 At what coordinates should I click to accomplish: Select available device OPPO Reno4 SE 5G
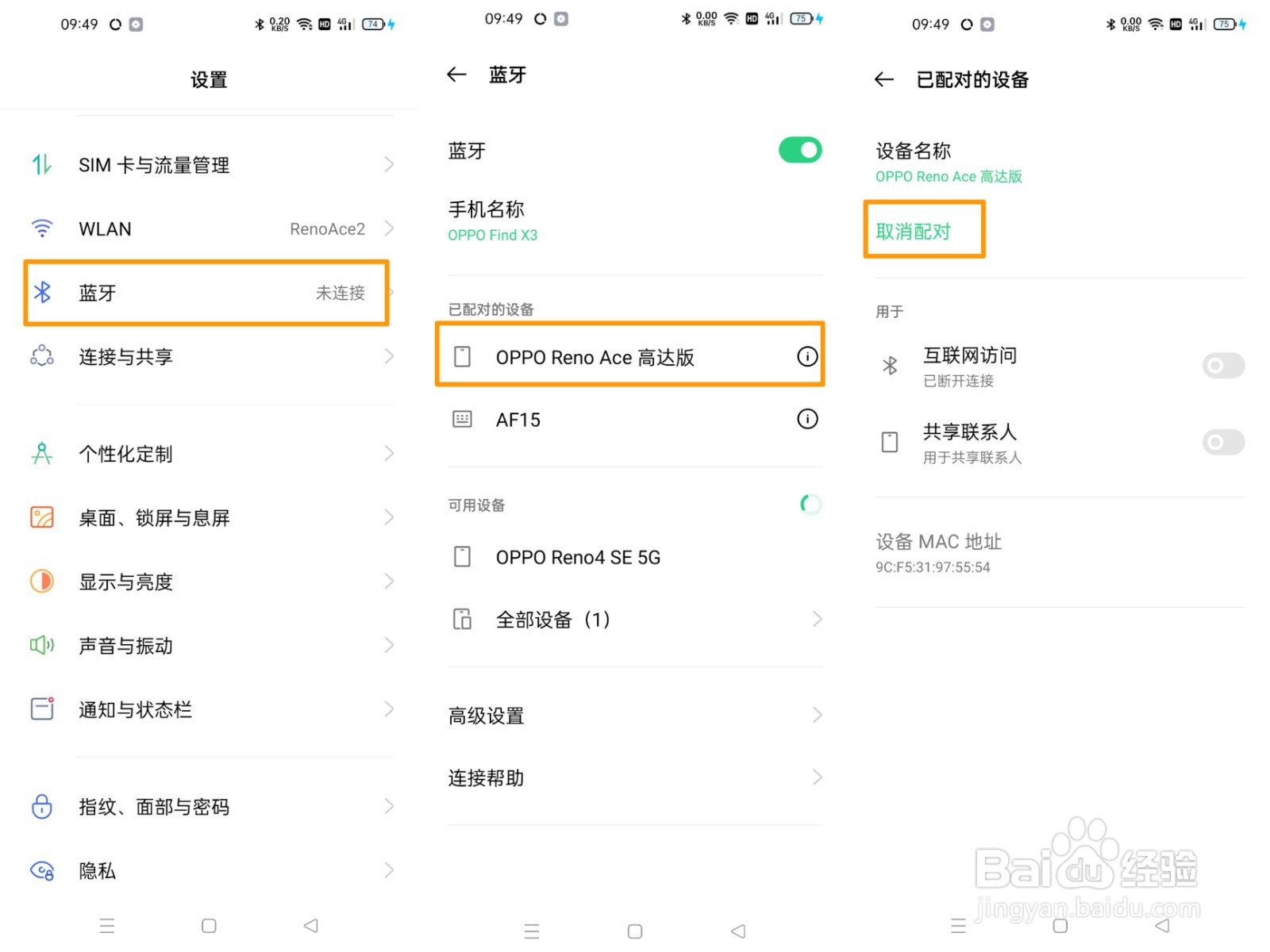(x=578, y=558)
